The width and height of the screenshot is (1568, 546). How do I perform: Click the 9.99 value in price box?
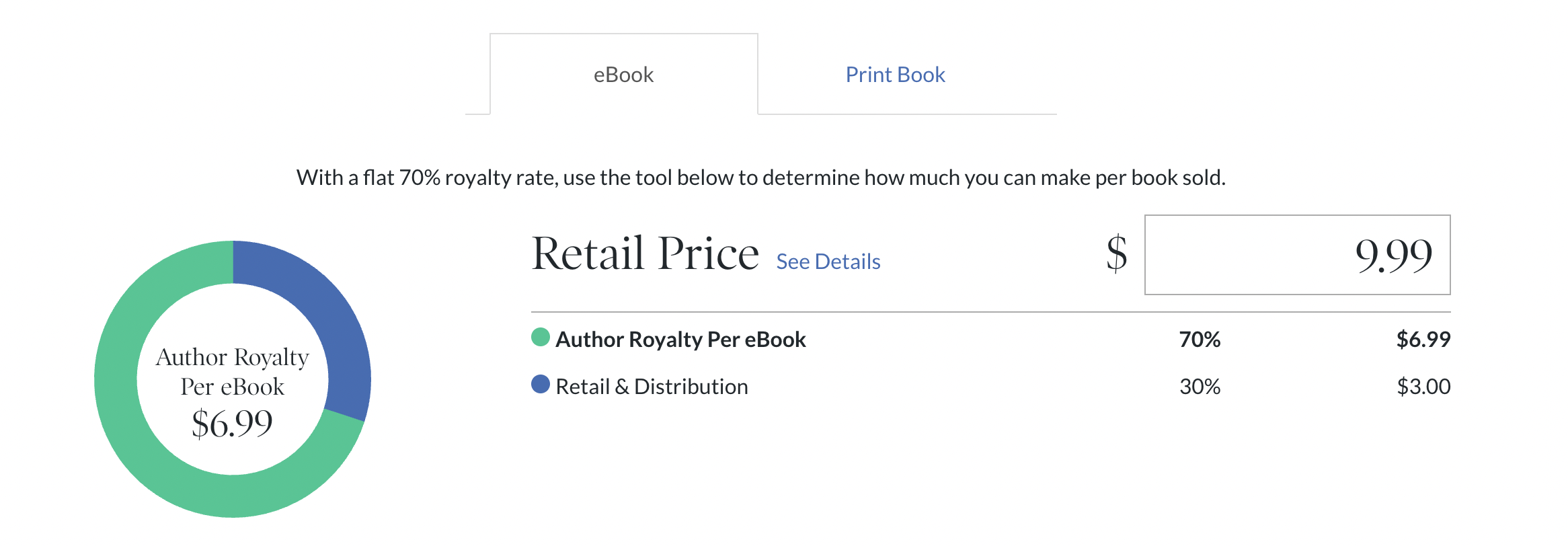tap(1393, 256)
